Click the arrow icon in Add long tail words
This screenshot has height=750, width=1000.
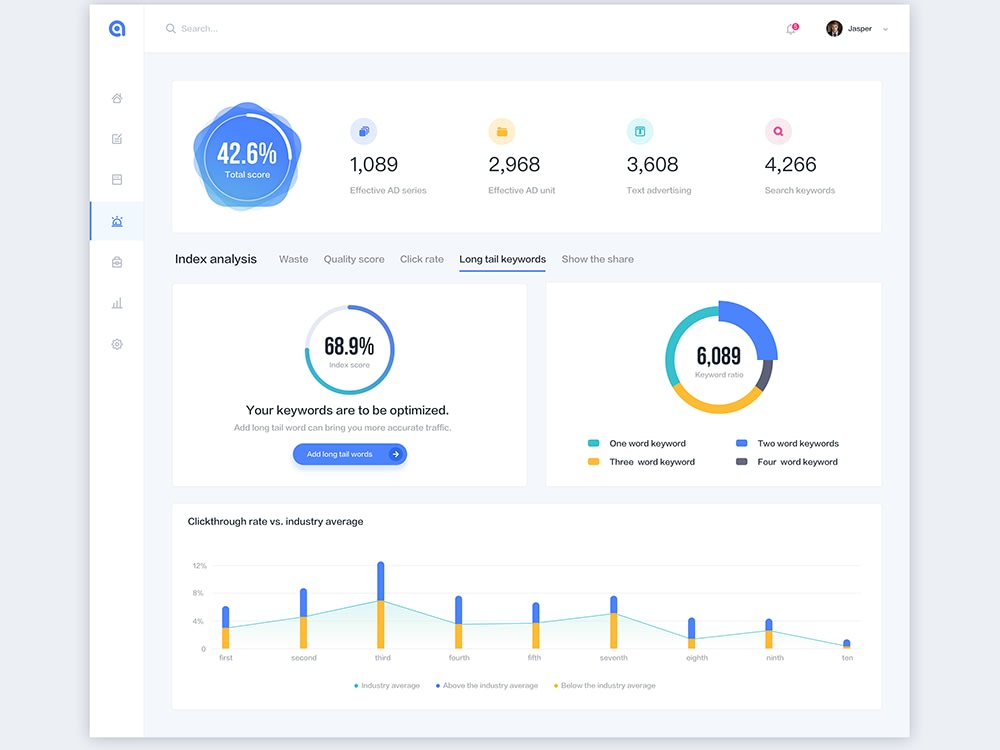(395, 454)
